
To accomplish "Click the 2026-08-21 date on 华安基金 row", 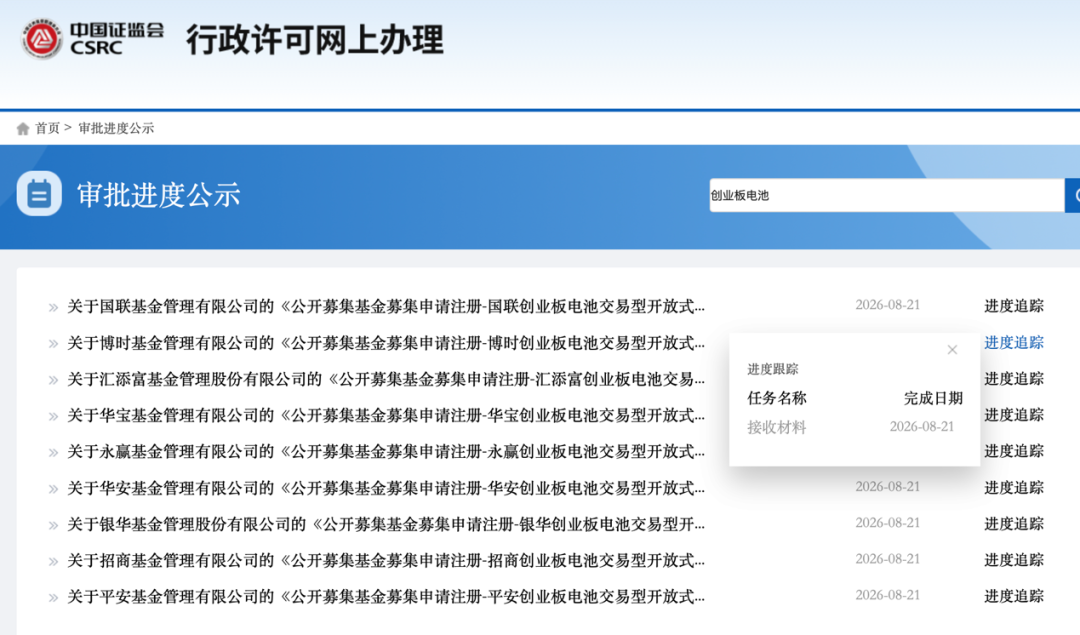I will [x=887, y=487].
